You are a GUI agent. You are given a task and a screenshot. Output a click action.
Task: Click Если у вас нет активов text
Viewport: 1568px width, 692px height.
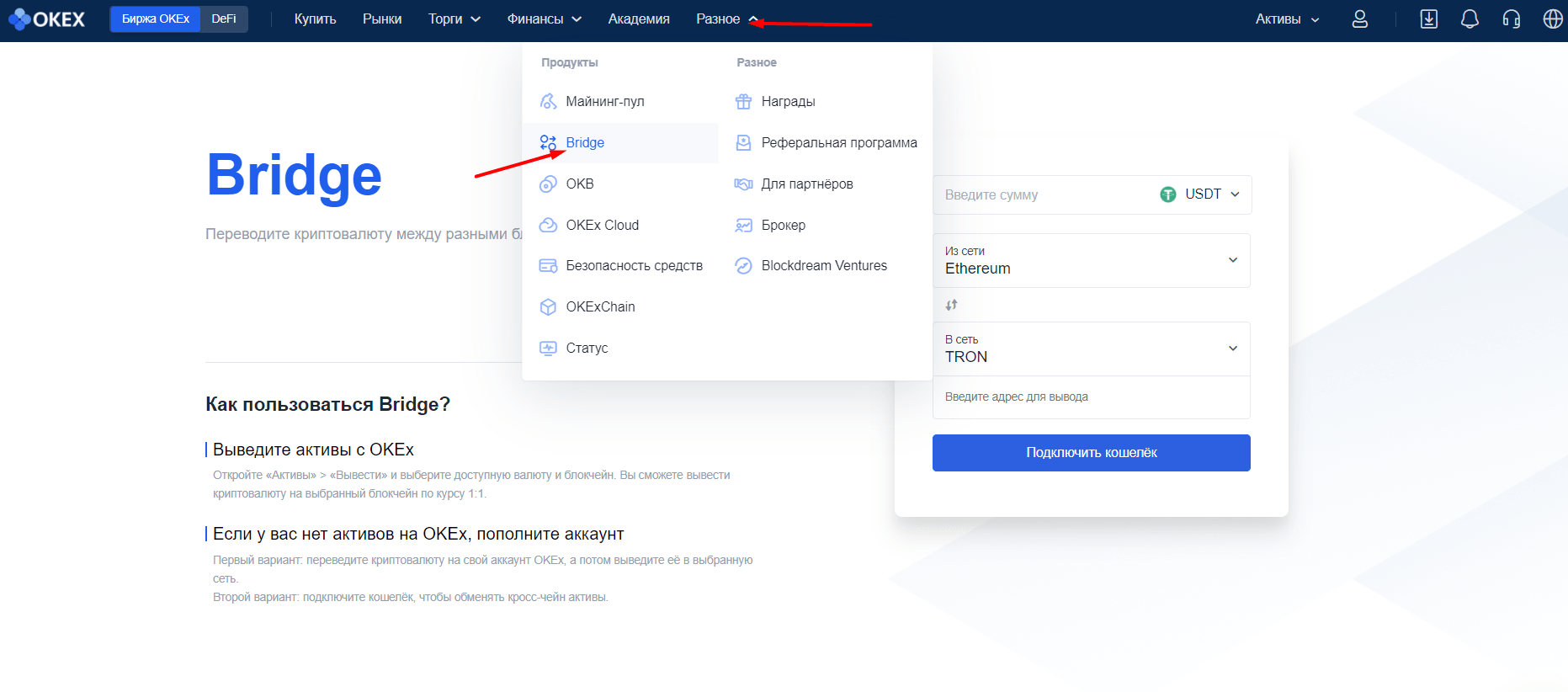pos(418,534)
